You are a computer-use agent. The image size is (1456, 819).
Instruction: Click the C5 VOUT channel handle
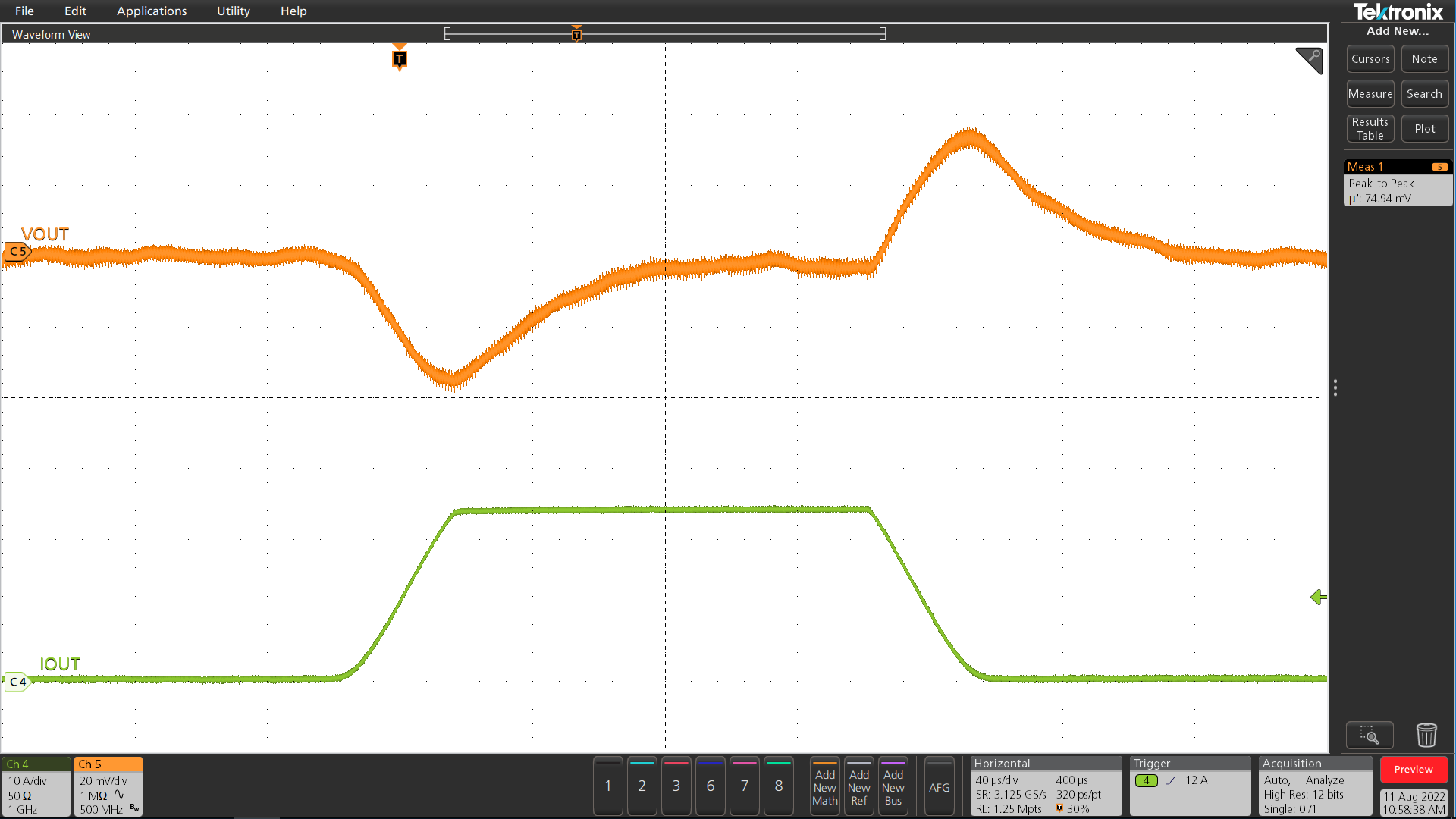pyautogui.click(x=17, y=251)
